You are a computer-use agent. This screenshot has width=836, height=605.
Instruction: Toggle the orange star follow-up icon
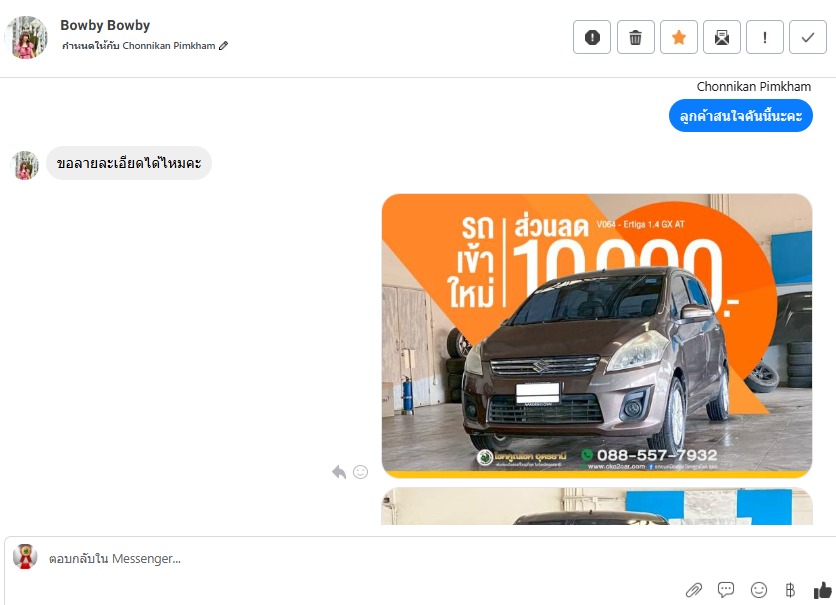click(679, 37)
